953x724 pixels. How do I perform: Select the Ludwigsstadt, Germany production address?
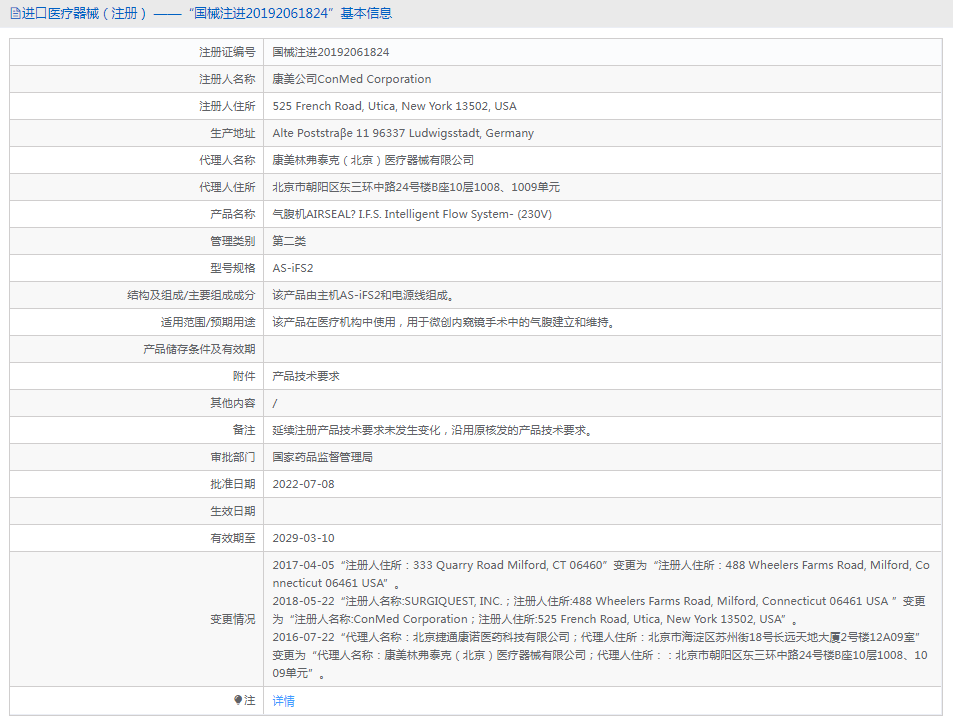pyautogui.click(x=403, y=133)
